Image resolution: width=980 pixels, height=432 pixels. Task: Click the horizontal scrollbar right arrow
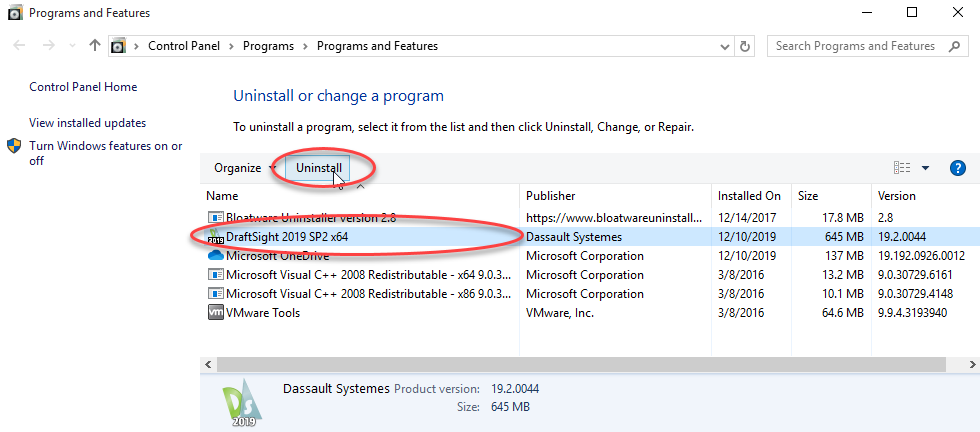tap(972, 364)
